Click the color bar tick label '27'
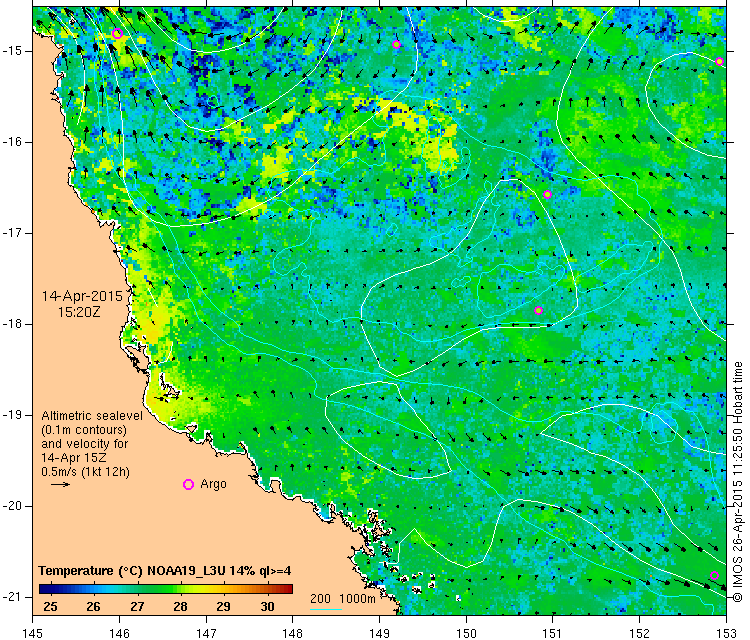This screenshot has height=640, width=750. [137, 607]
